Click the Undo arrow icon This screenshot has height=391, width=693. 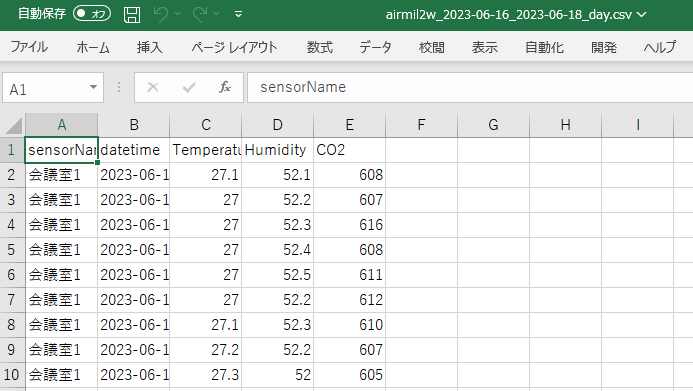pos(160,15)
